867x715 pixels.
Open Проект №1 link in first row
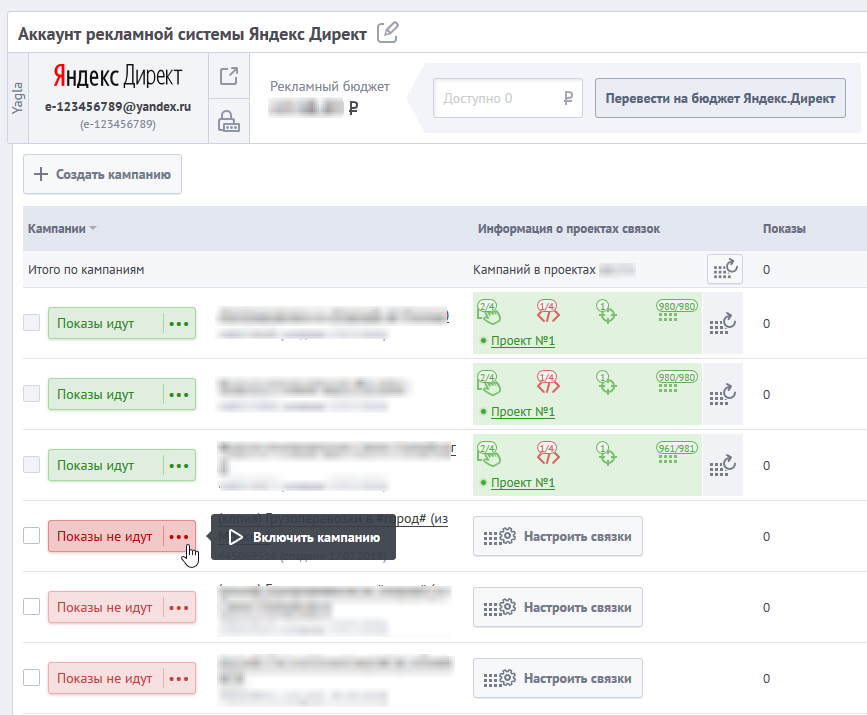coord(523,341)
